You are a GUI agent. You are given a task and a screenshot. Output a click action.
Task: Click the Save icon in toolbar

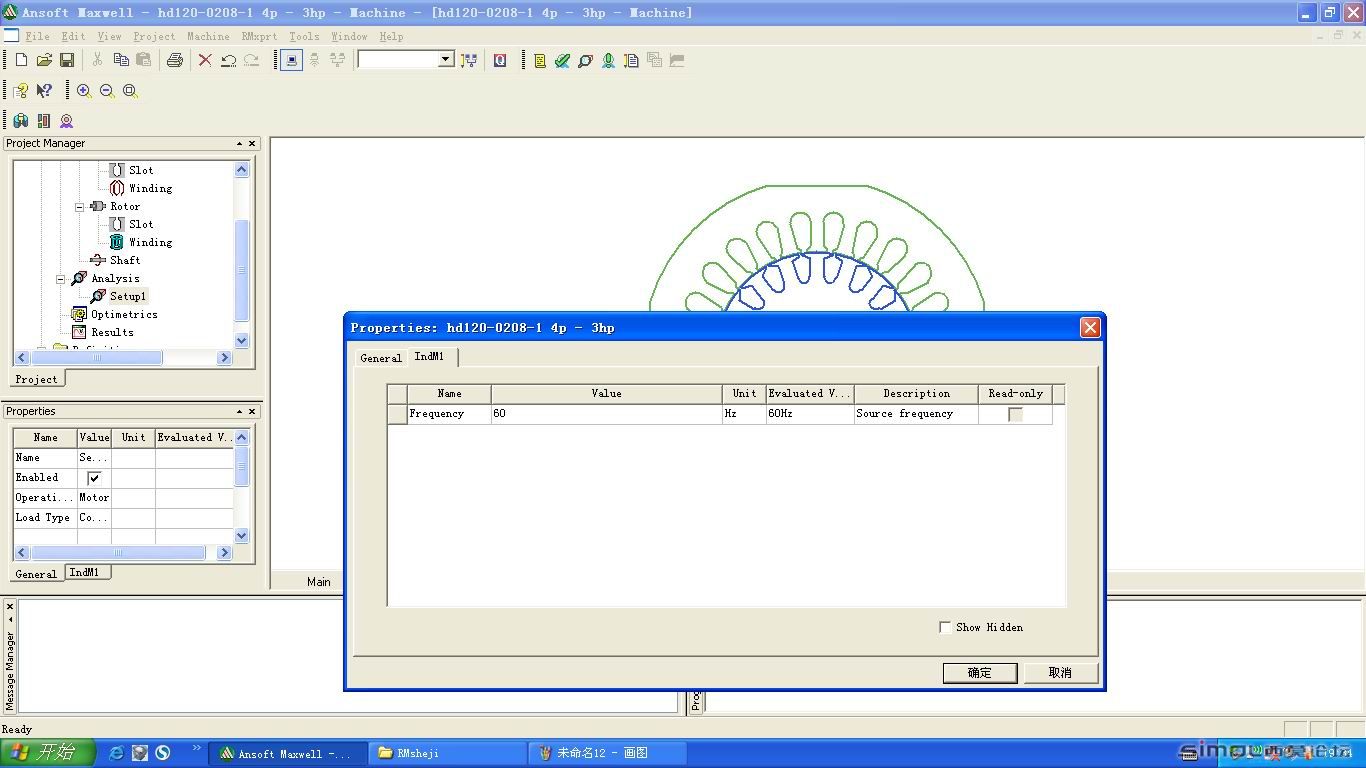point(67,60)
